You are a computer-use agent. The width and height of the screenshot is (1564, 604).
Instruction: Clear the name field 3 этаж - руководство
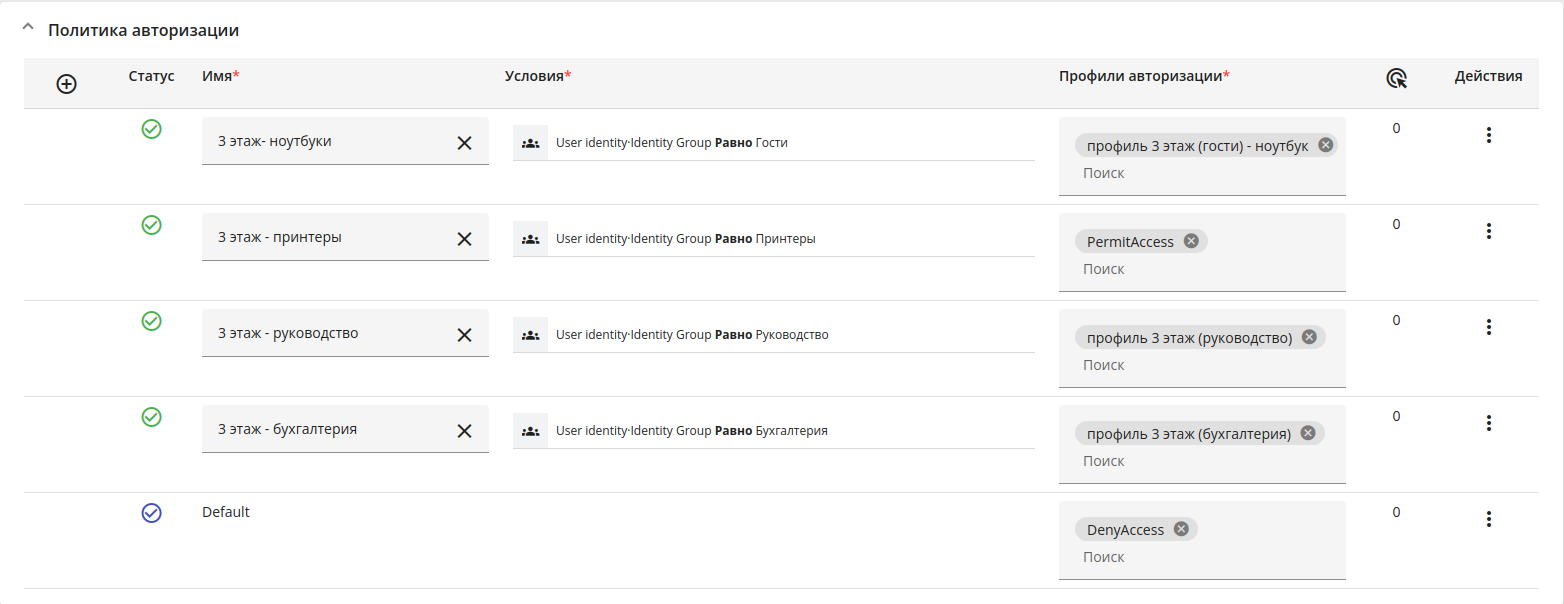(x=464, y=335)
